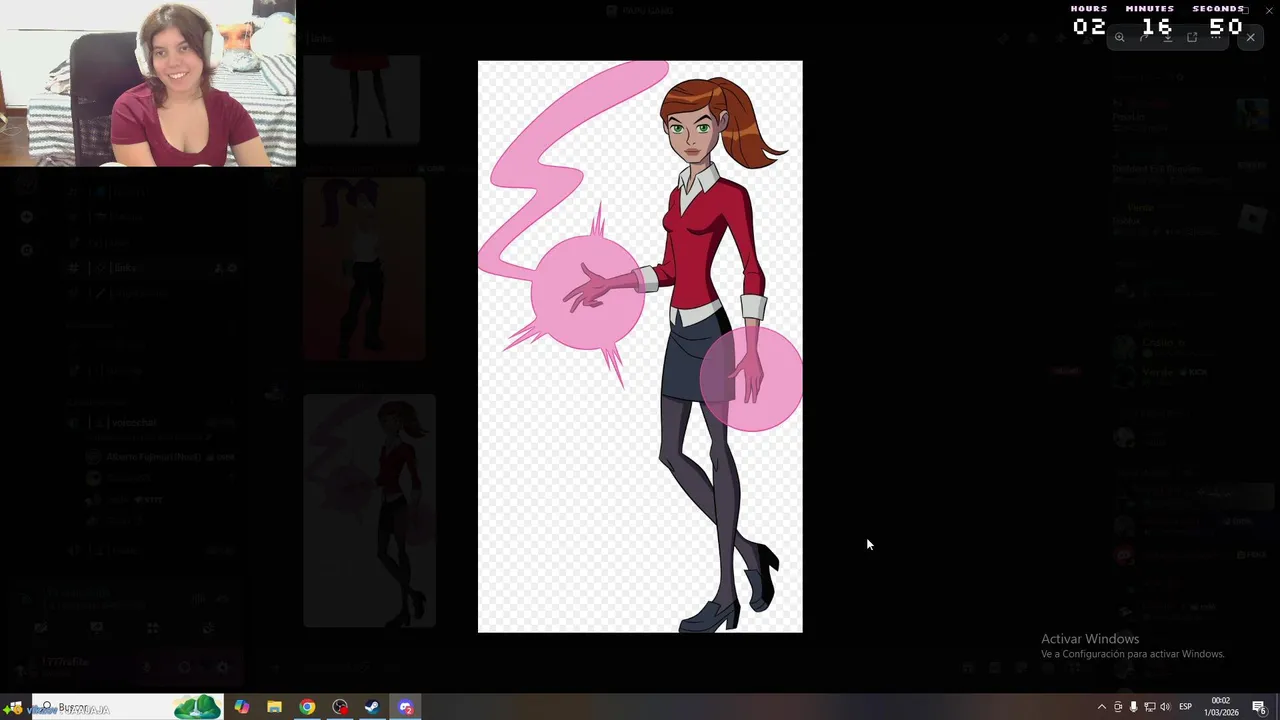Click the camera-in-use tray icon

click(x=1118, y=707)
